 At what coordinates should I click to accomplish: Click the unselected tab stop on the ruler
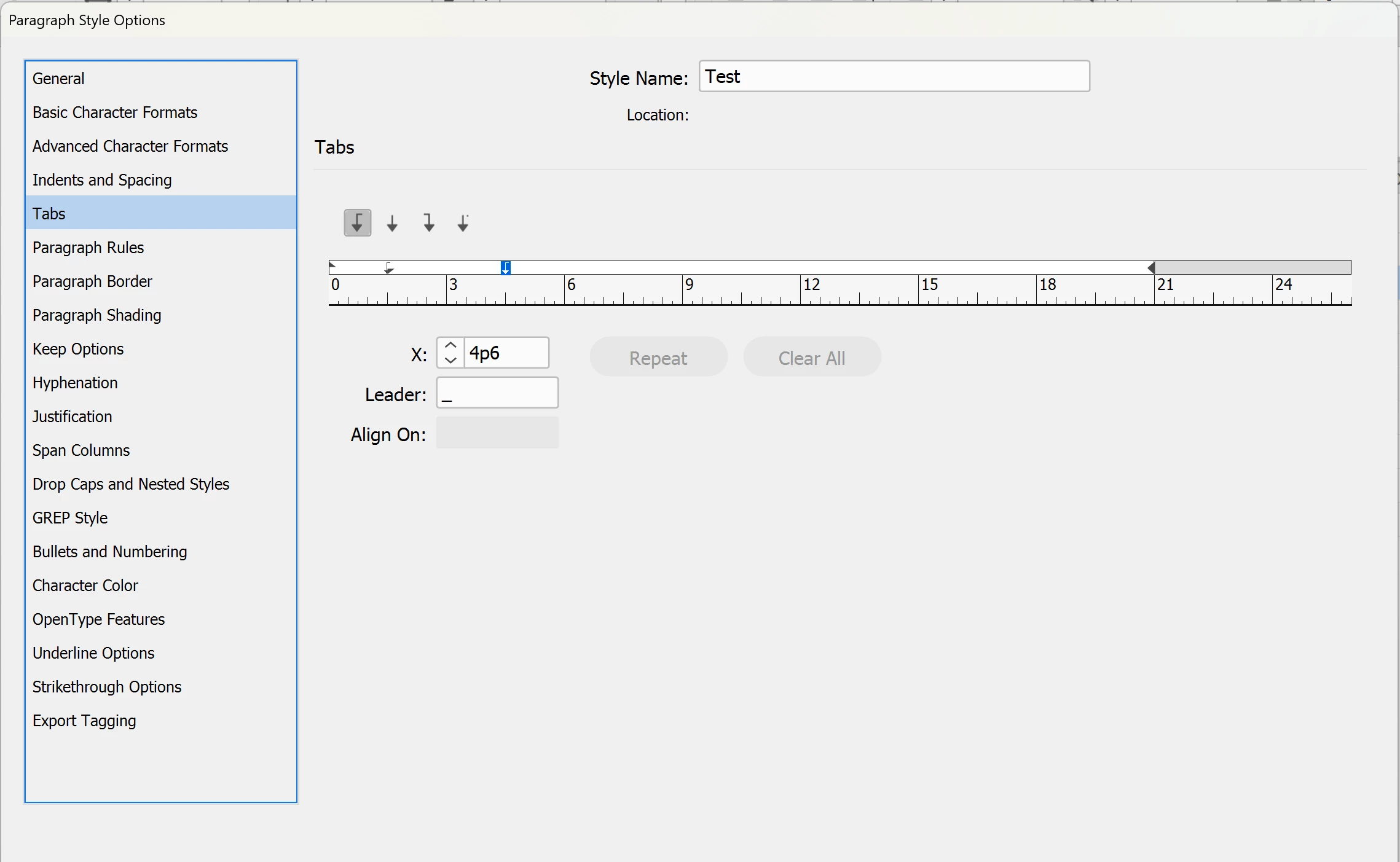388,268
